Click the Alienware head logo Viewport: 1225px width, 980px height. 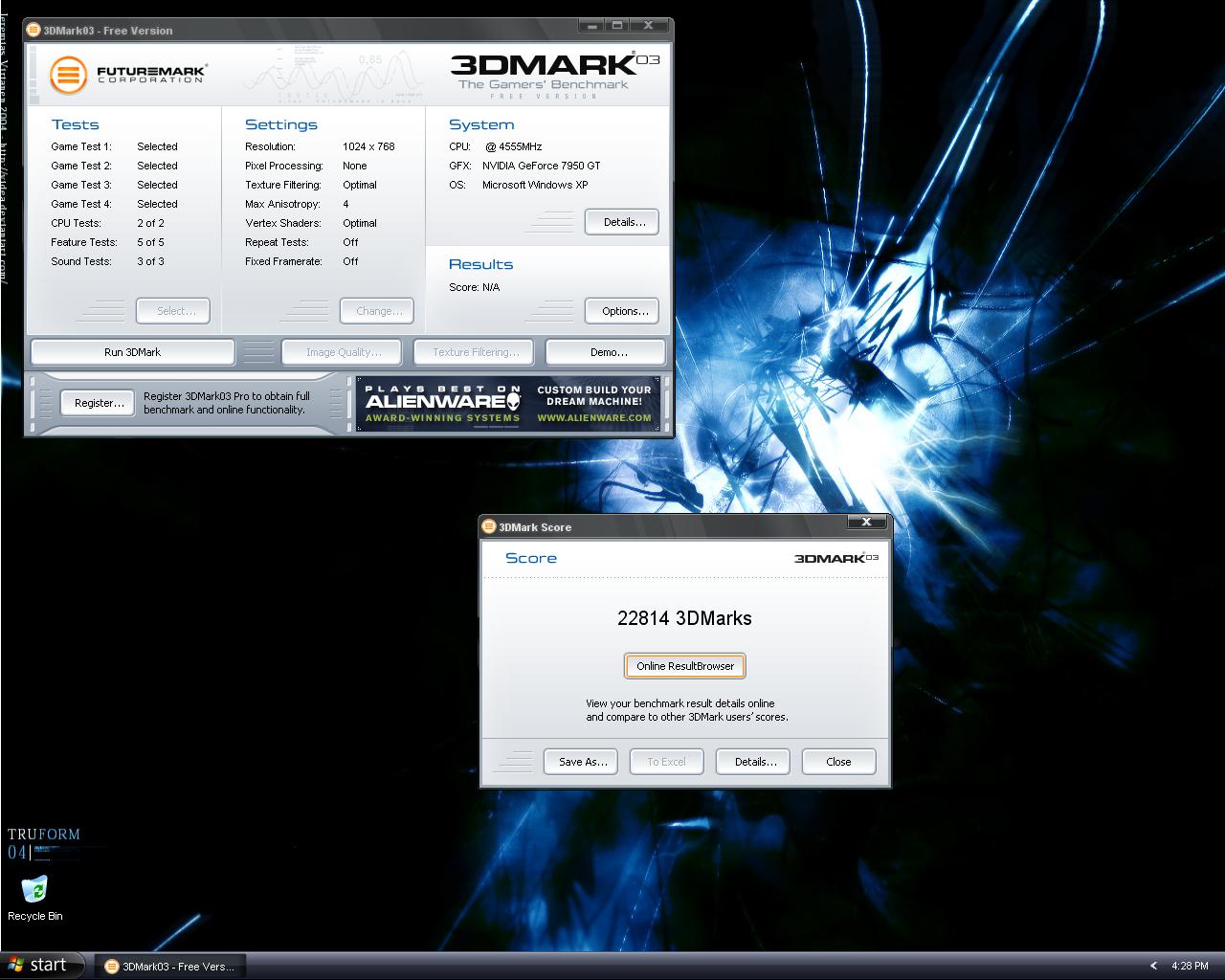coord(514,402)
